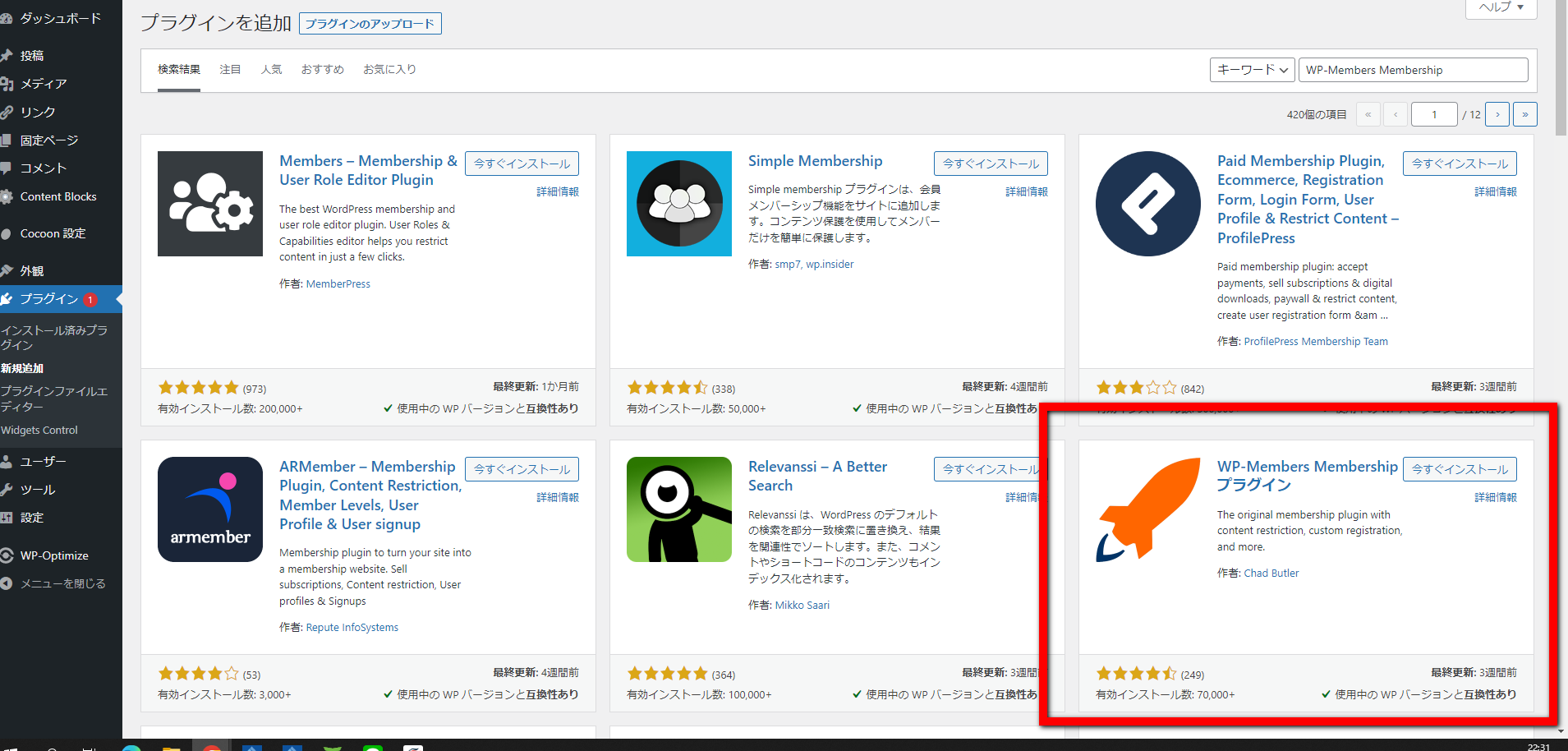Viewport: 1568px width, 751px height.
Task: Select 新規追加 in plugins submenu
Action: (22, 368)
